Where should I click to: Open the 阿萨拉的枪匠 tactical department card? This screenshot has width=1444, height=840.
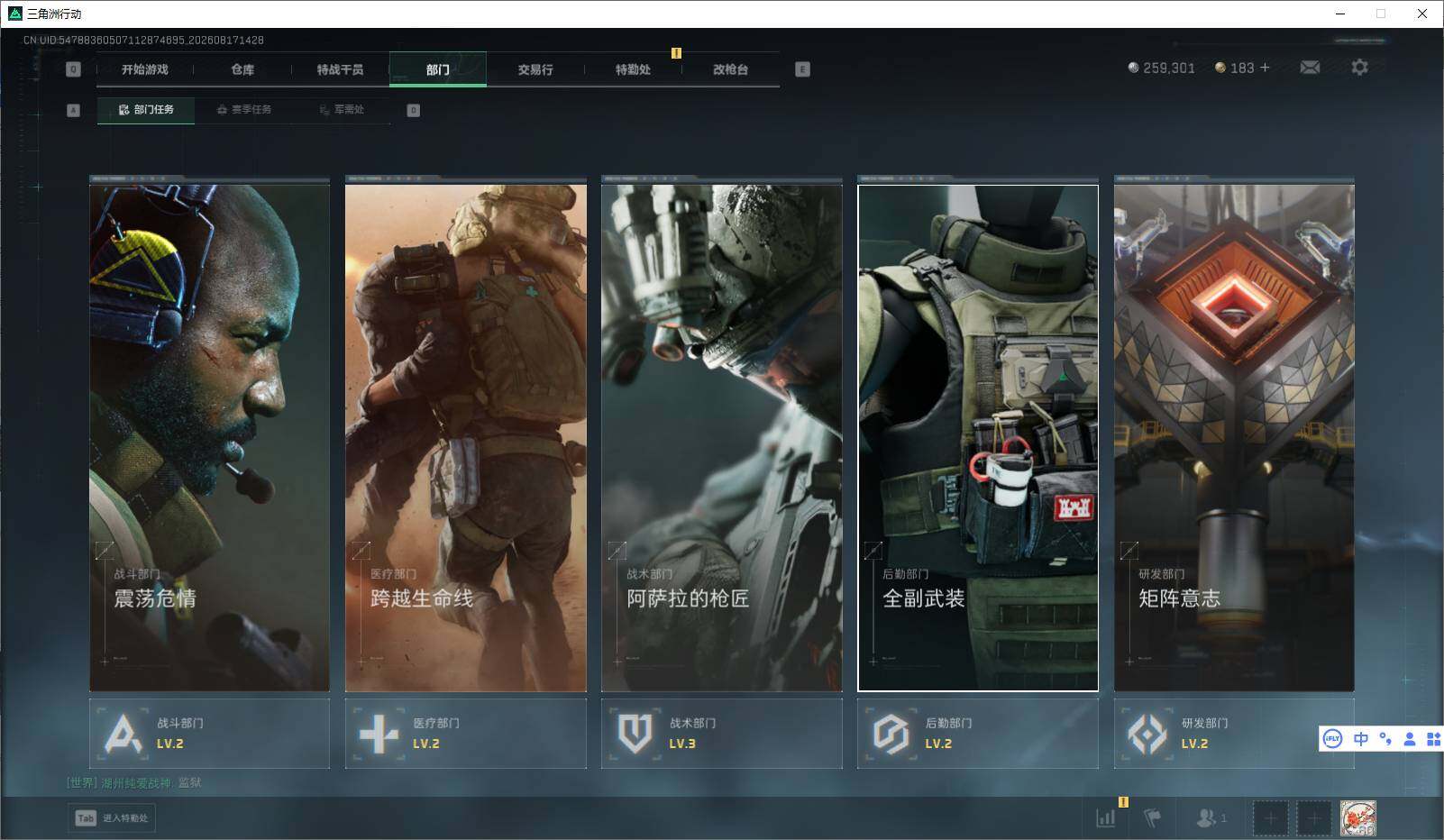click(x=722, y=438)
